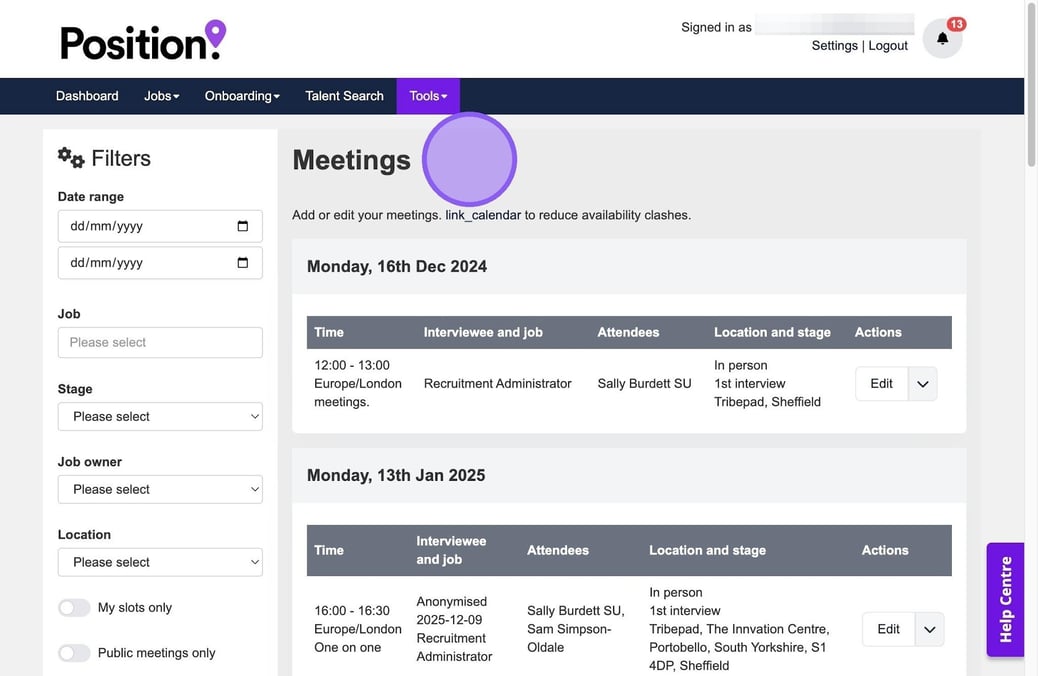Toggle My slots only switch

coord(74,608)
